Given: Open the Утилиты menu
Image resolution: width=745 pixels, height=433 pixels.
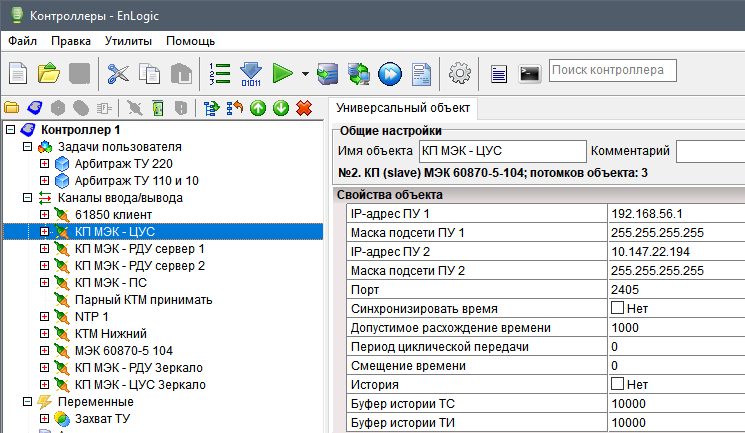Looking at the screenshot, I should (x=128, y=41).
